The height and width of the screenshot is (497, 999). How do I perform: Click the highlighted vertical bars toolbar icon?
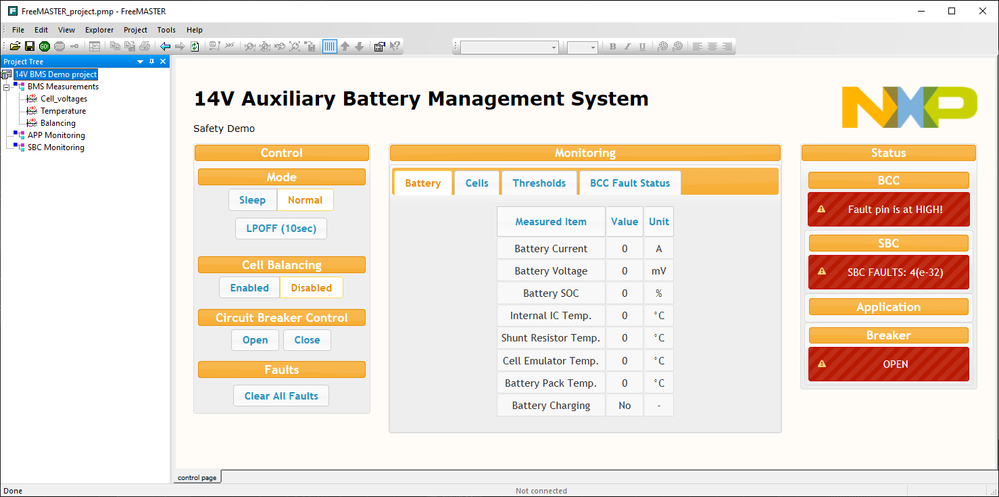pyautogui.click(x=329, y=47)
